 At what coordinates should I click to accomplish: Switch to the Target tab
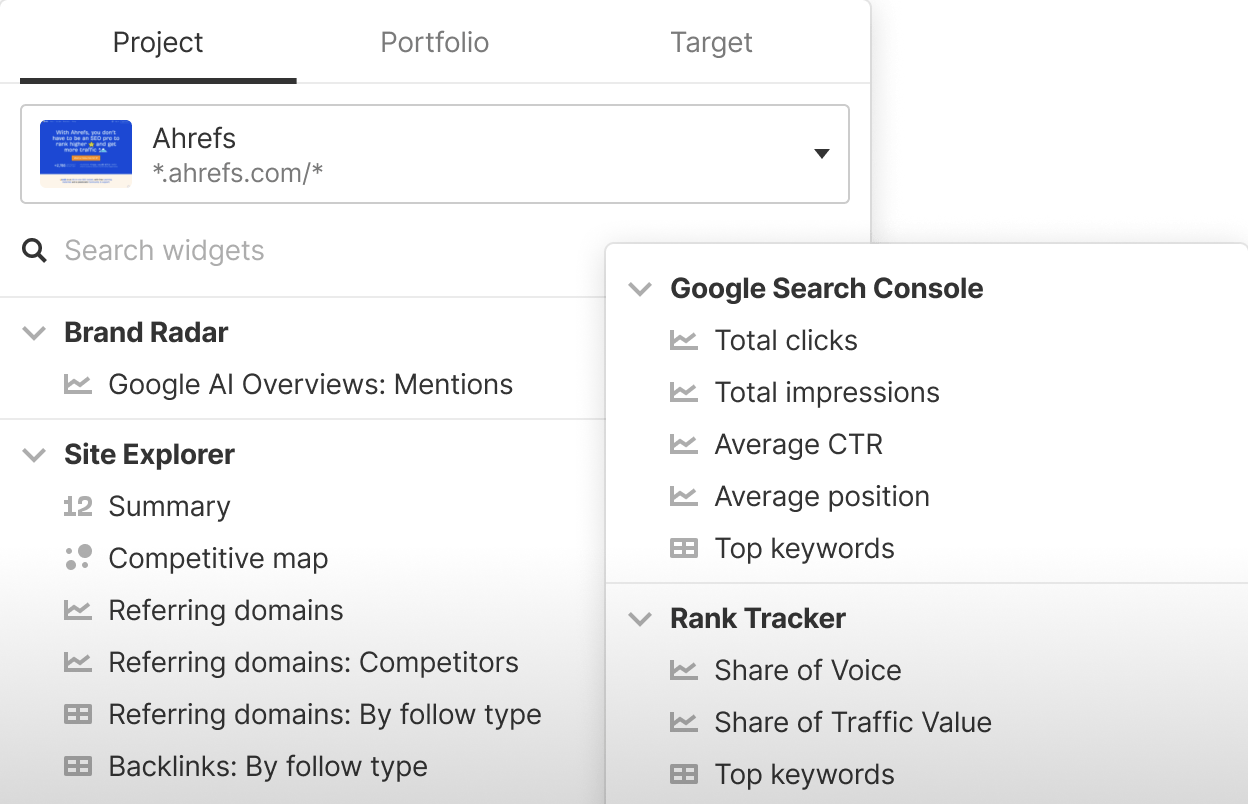(x=710, y=42)
